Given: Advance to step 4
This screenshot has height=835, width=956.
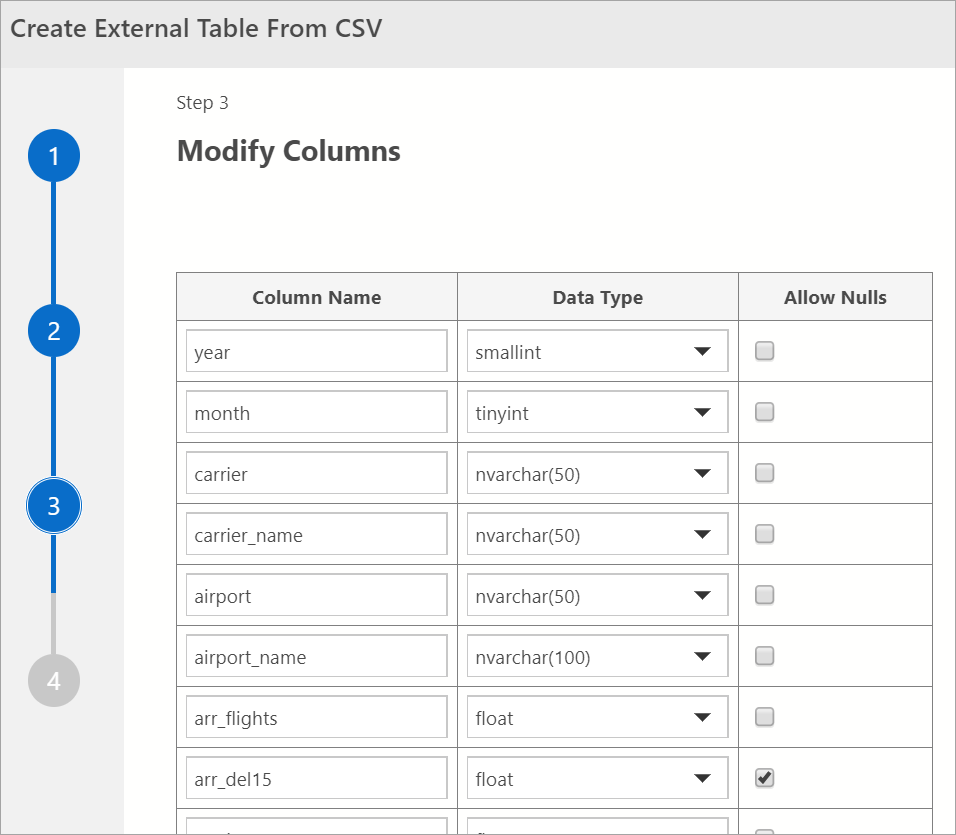Looking at the screenshot, I should (x=53, y=680).
